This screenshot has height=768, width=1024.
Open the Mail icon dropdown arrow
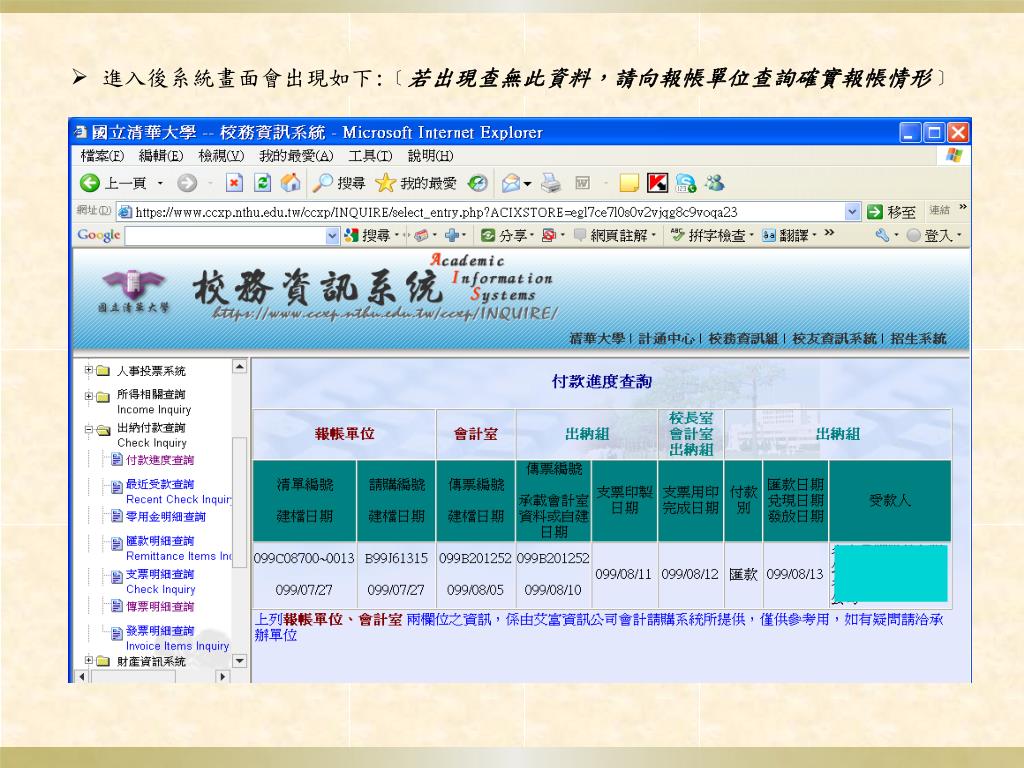pyautogui.click(x=527, y=184)
